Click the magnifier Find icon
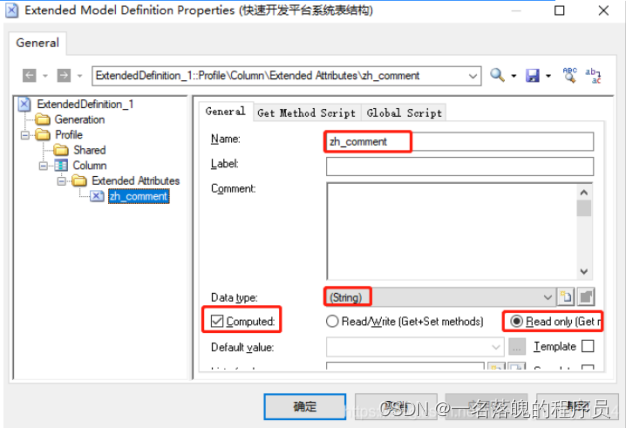Image resolution: width=626 pixels, height=428 pixels. pos(497,75)
